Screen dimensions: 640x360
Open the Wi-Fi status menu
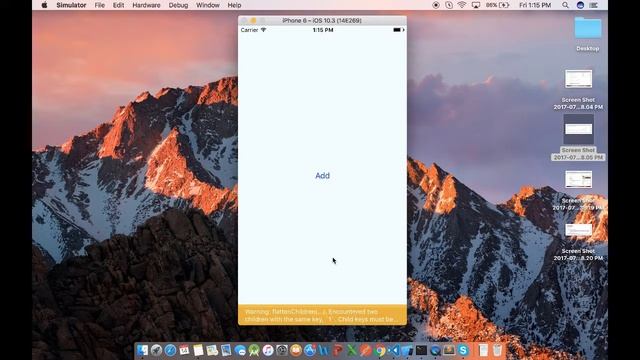click(462, 5)
